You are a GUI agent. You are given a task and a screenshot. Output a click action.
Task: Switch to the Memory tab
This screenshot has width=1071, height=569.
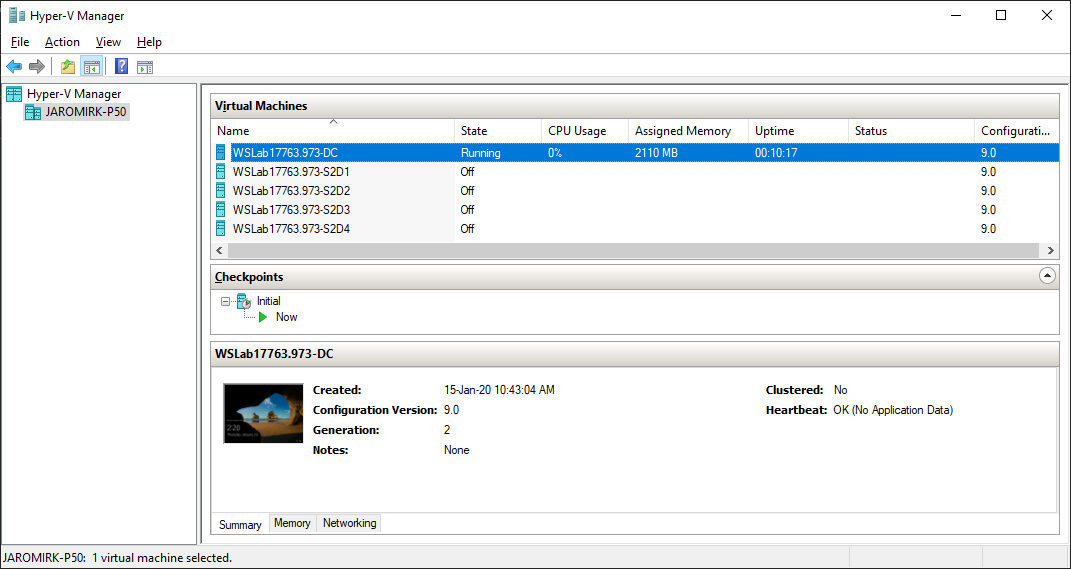pos(292,523)
